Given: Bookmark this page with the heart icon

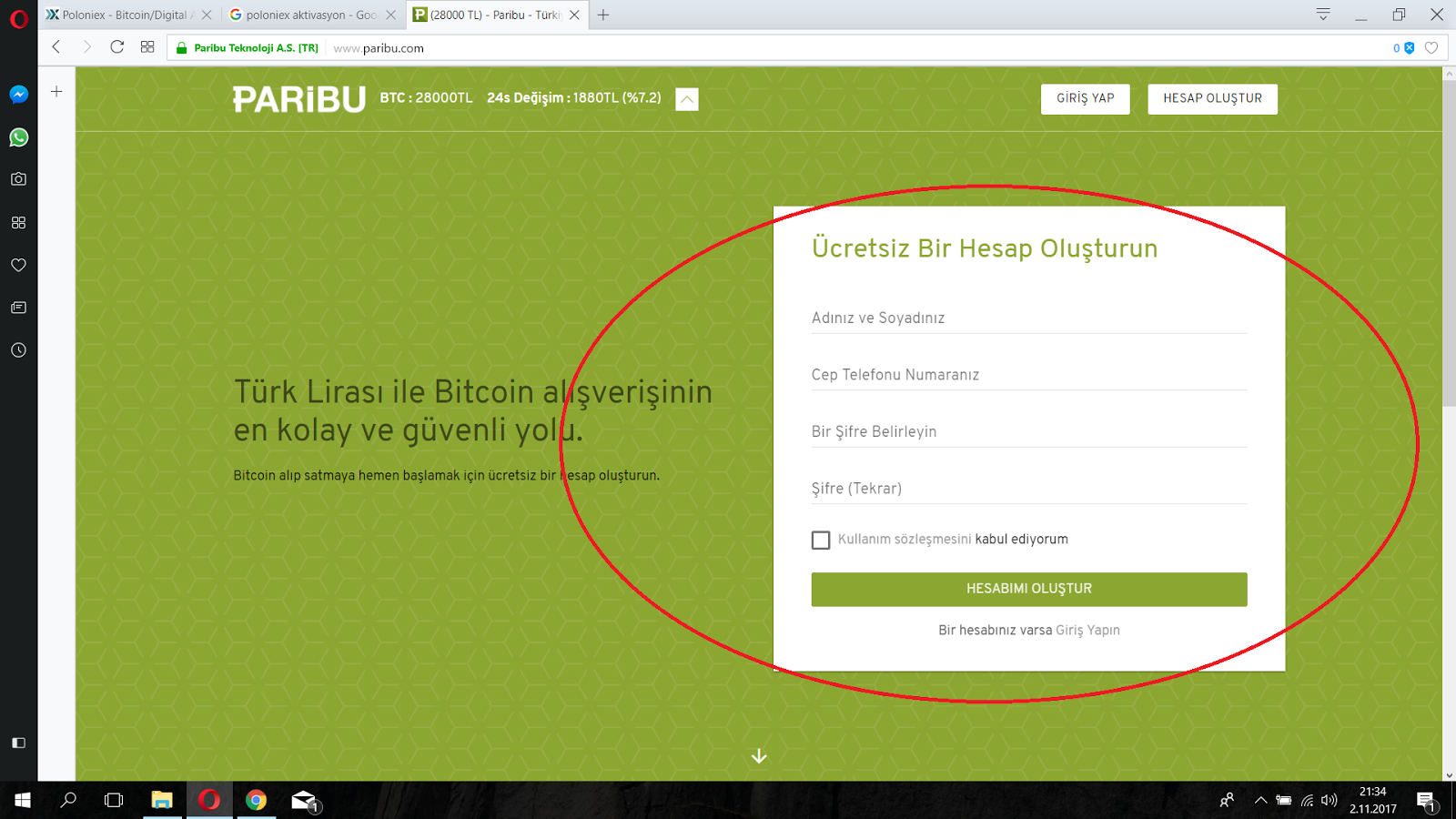Looking at the screenshot, I should [x=1431, y=48].
